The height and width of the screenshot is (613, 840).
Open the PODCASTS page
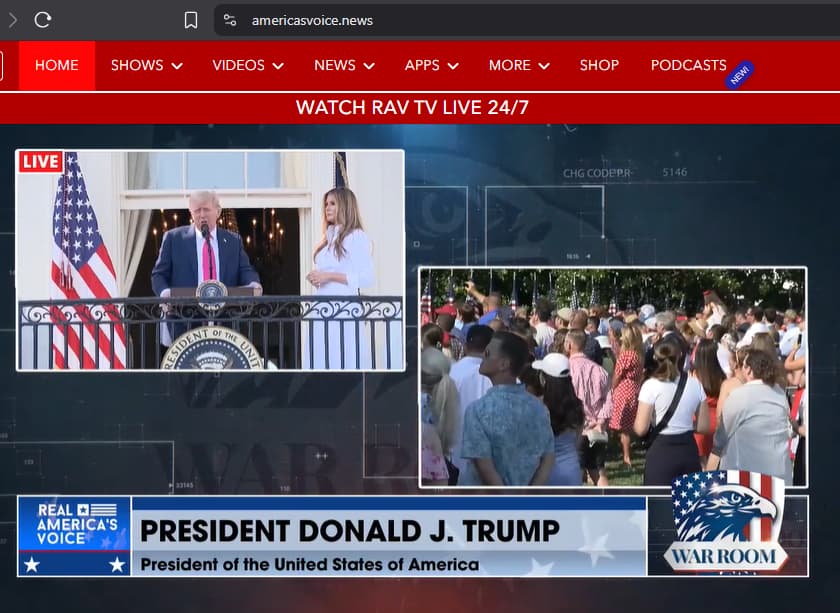[x=688, y=65]
